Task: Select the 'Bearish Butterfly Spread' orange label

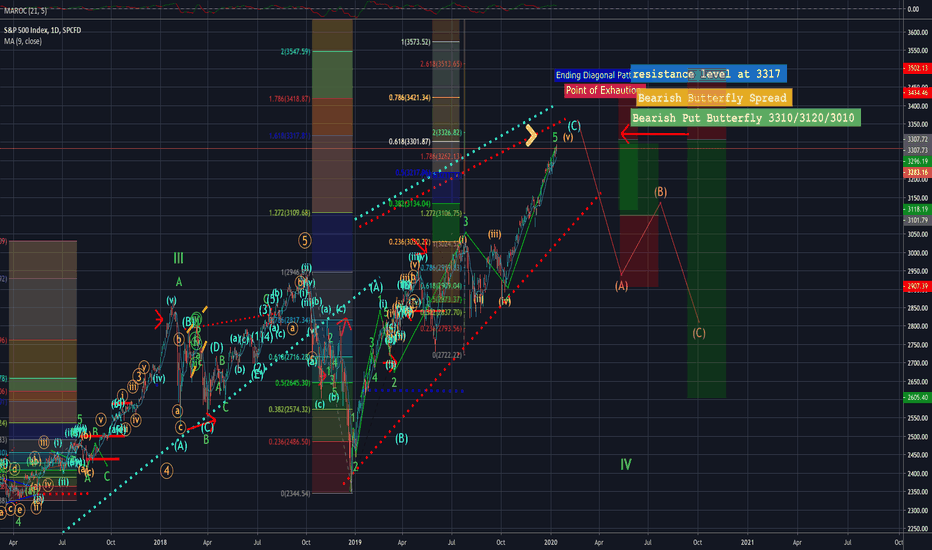Action: point(714,98)
